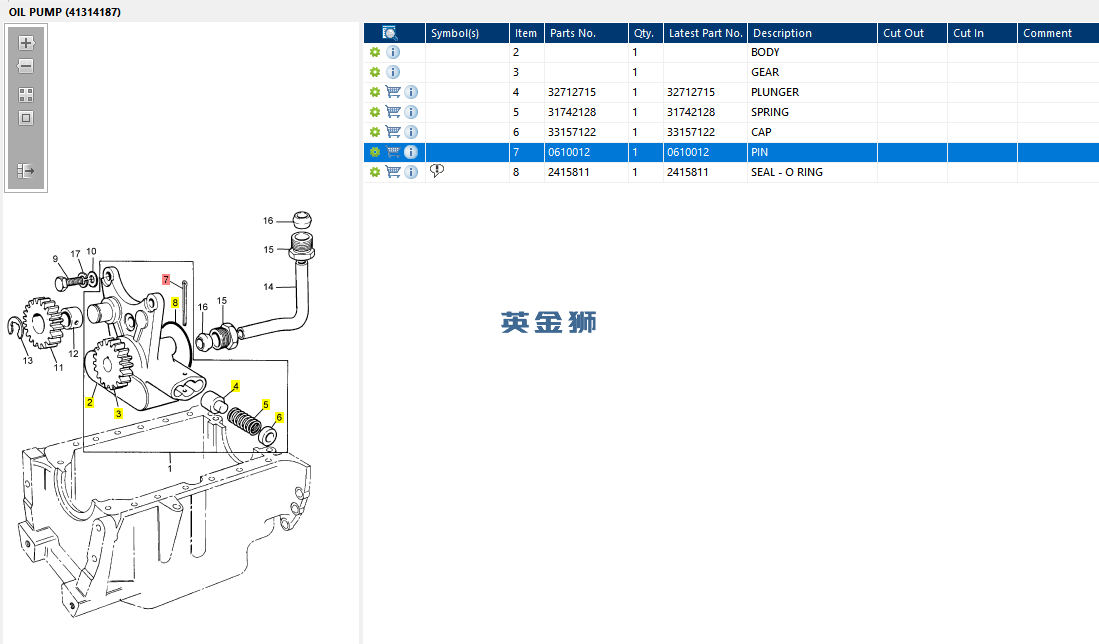Add PIN 0610012 to cart

click(393, 152)
